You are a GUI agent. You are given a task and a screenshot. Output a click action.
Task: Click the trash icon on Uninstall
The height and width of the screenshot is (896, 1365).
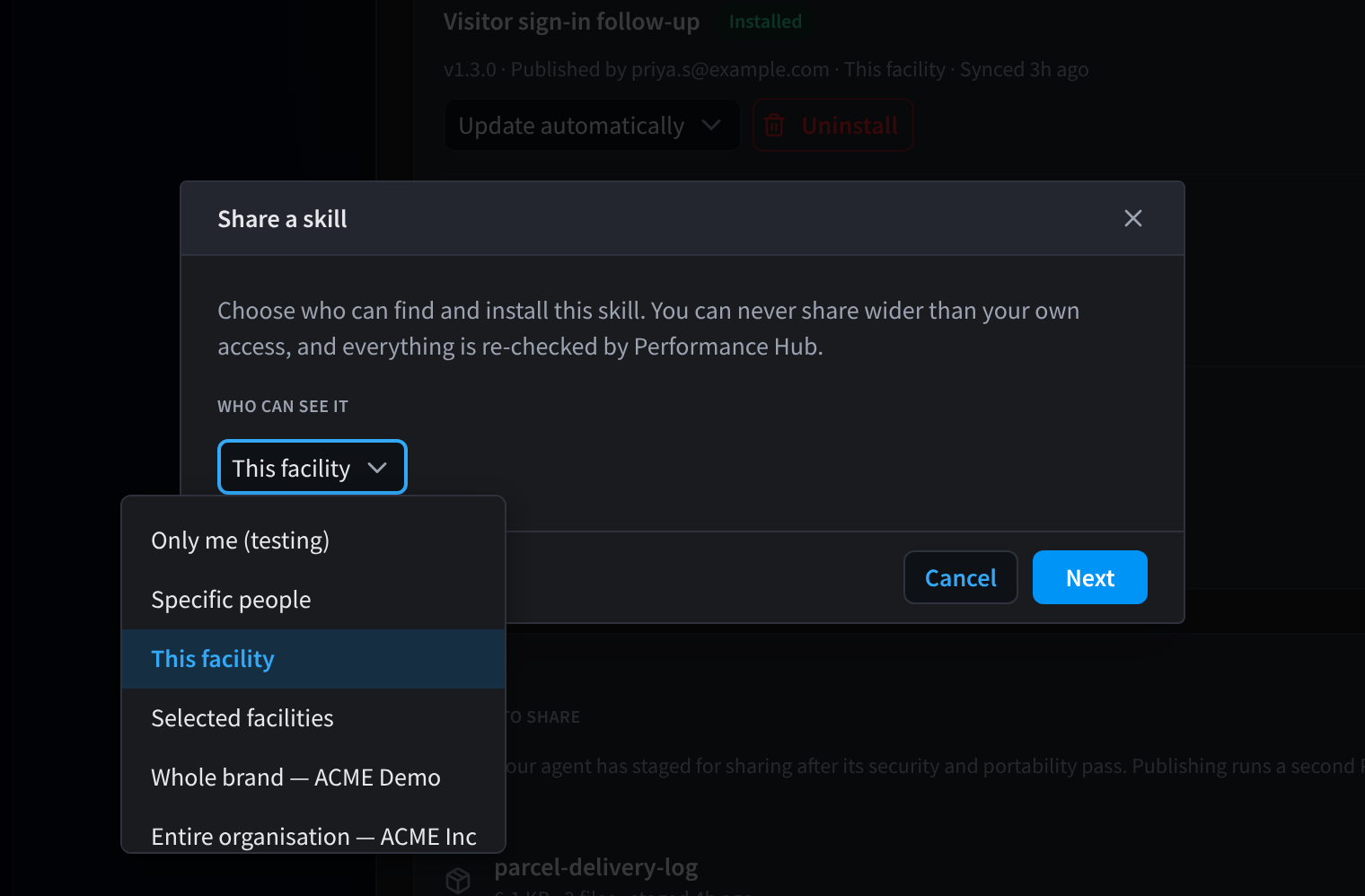pyautogui.click(x=774, y=126)
